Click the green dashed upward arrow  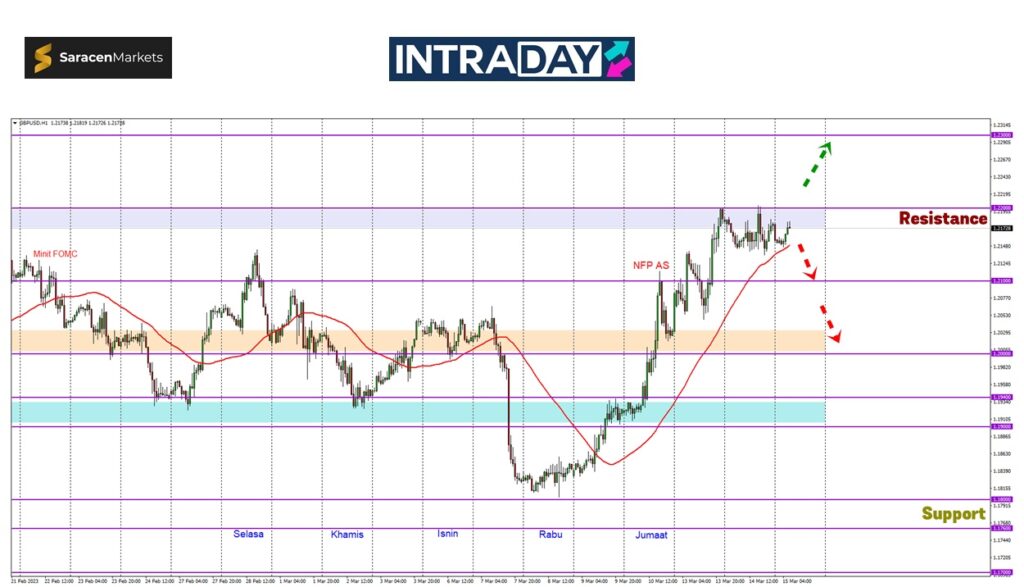click(816, 165)
